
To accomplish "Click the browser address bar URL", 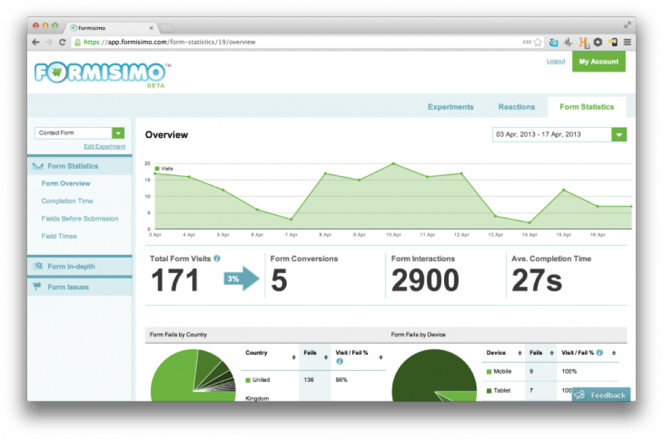I will pos(169,42).
